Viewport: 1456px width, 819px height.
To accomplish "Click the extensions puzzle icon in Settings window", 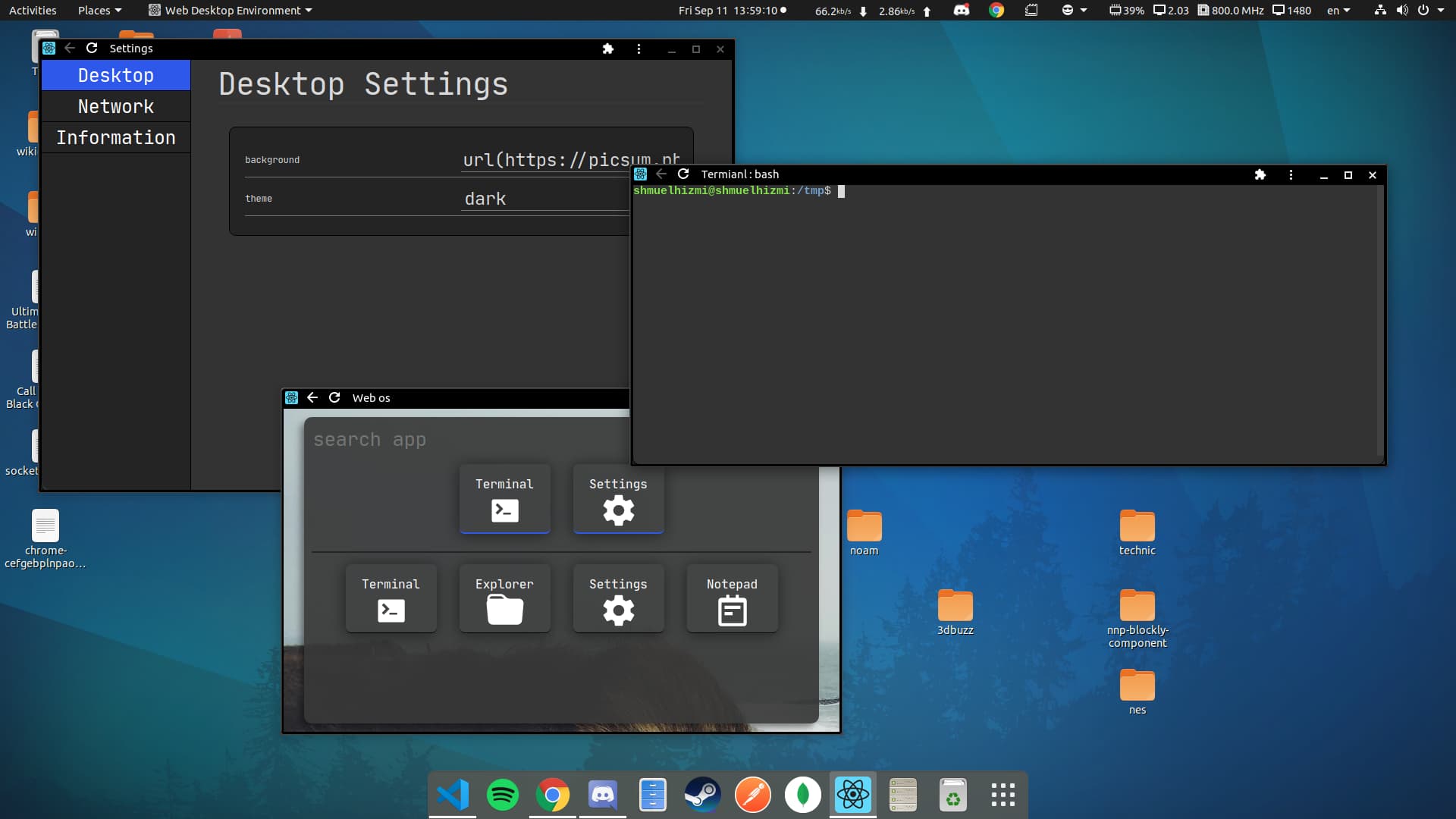I will pos(607,49).
